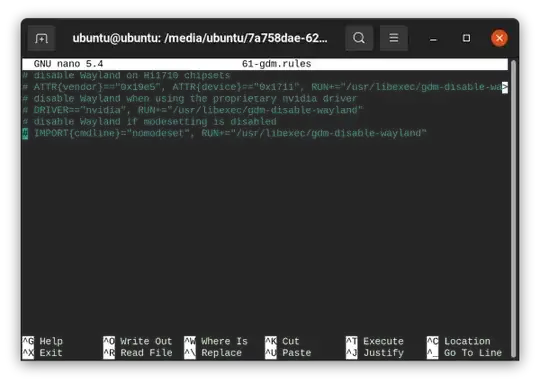Click the ^U Paste shortcut

tap(288, 353)
